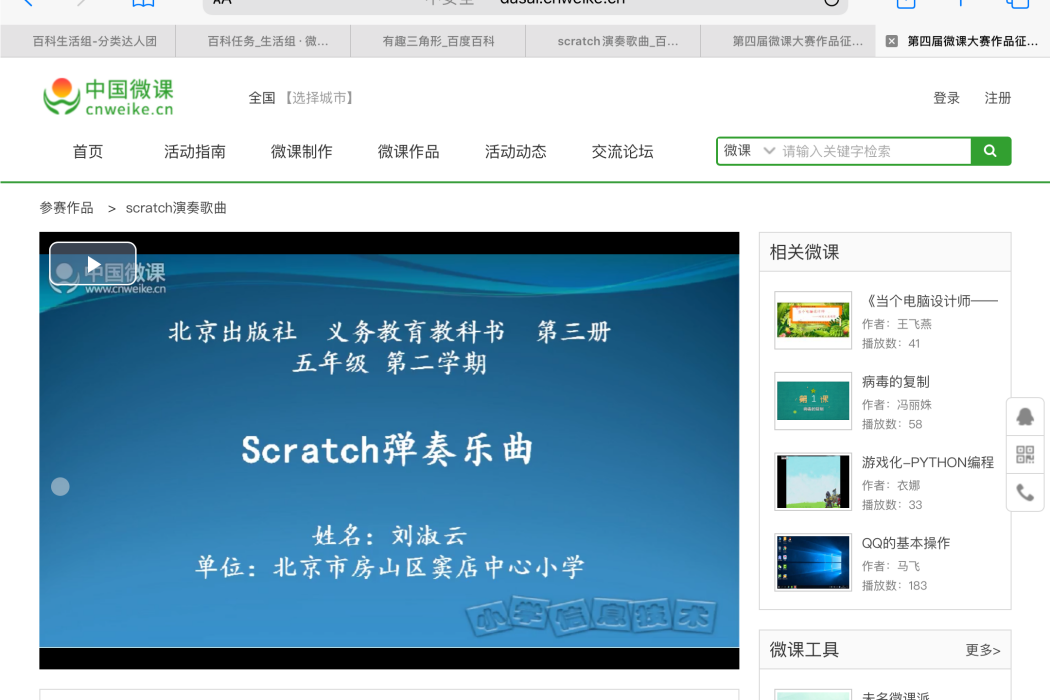The image size is (1050, 700).
Task: Select city via 【选择城市】
Action: (318, 98)
